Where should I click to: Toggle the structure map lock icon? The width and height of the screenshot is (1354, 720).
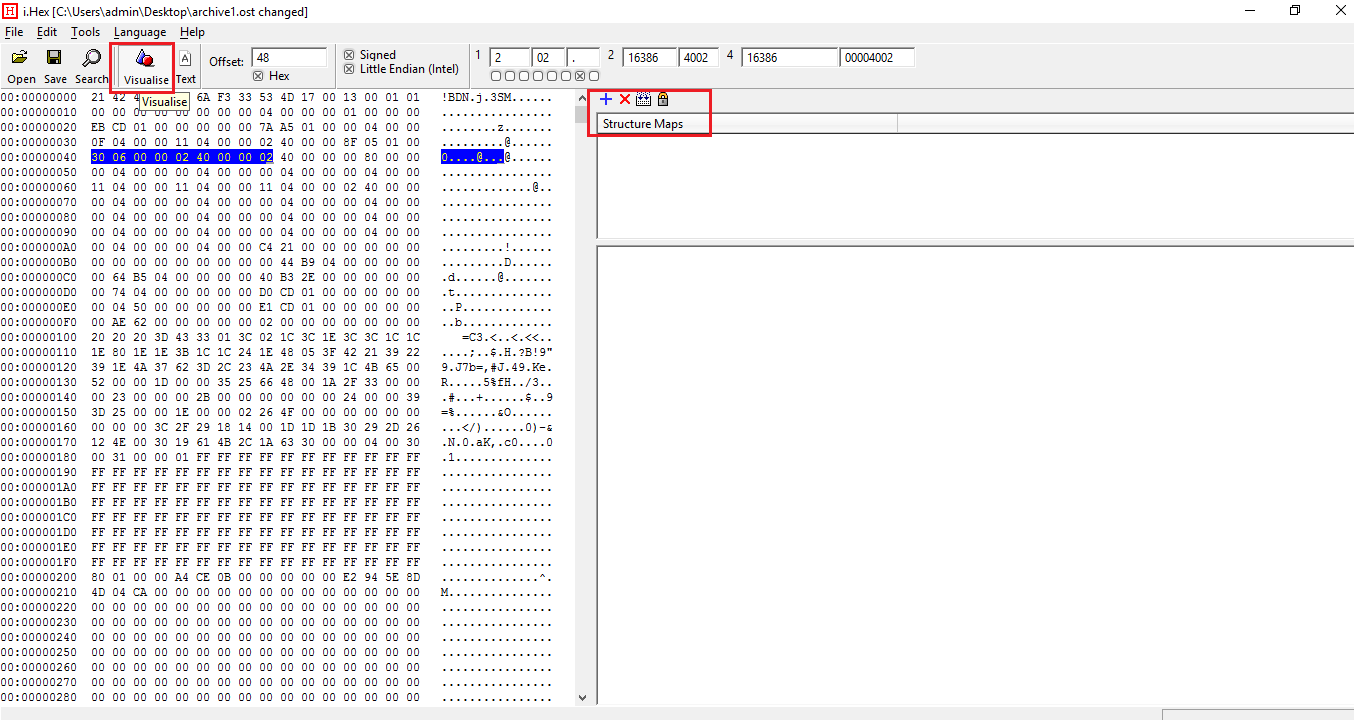662,99
